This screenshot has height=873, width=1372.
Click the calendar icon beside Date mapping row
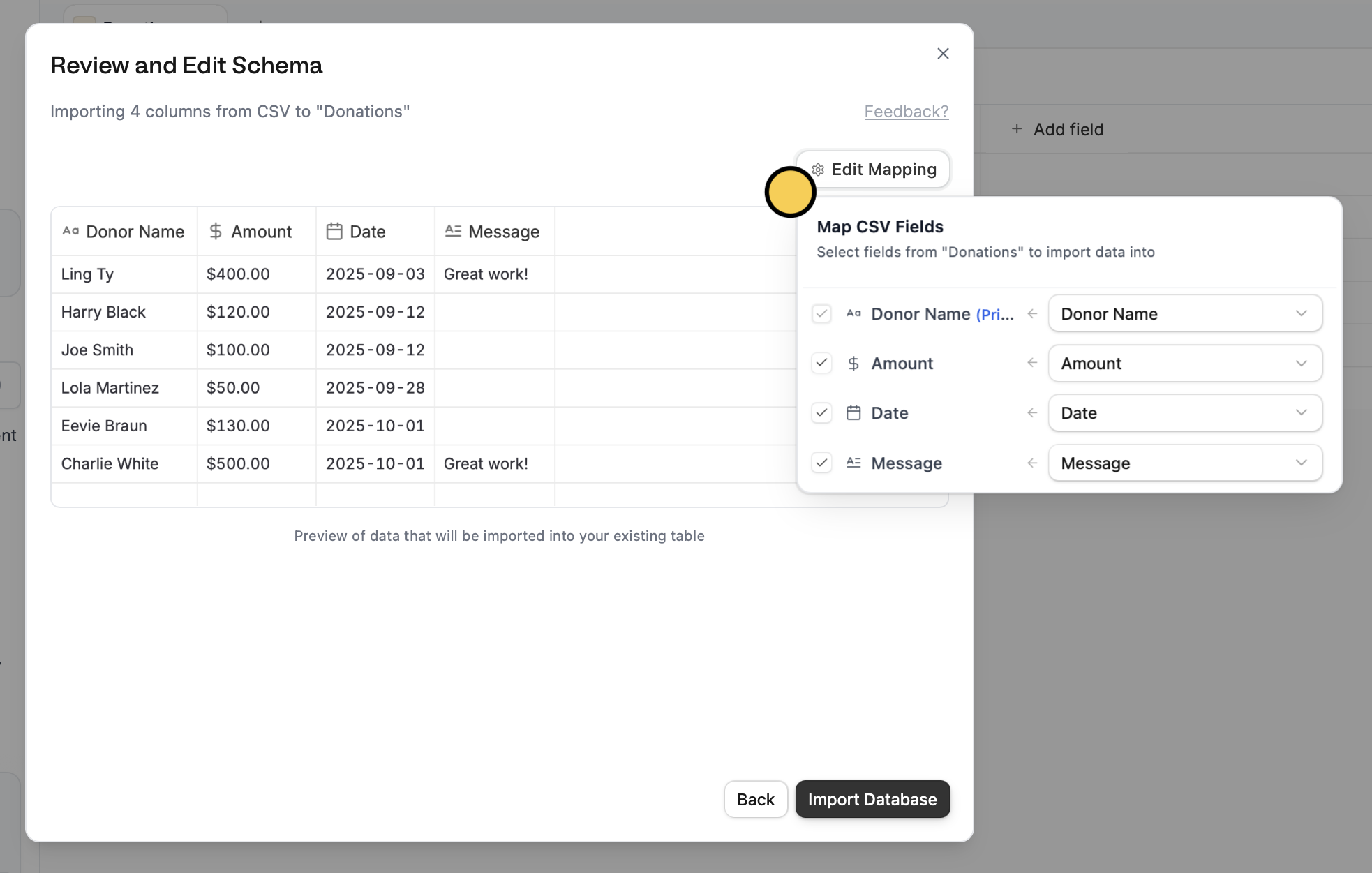853,413
